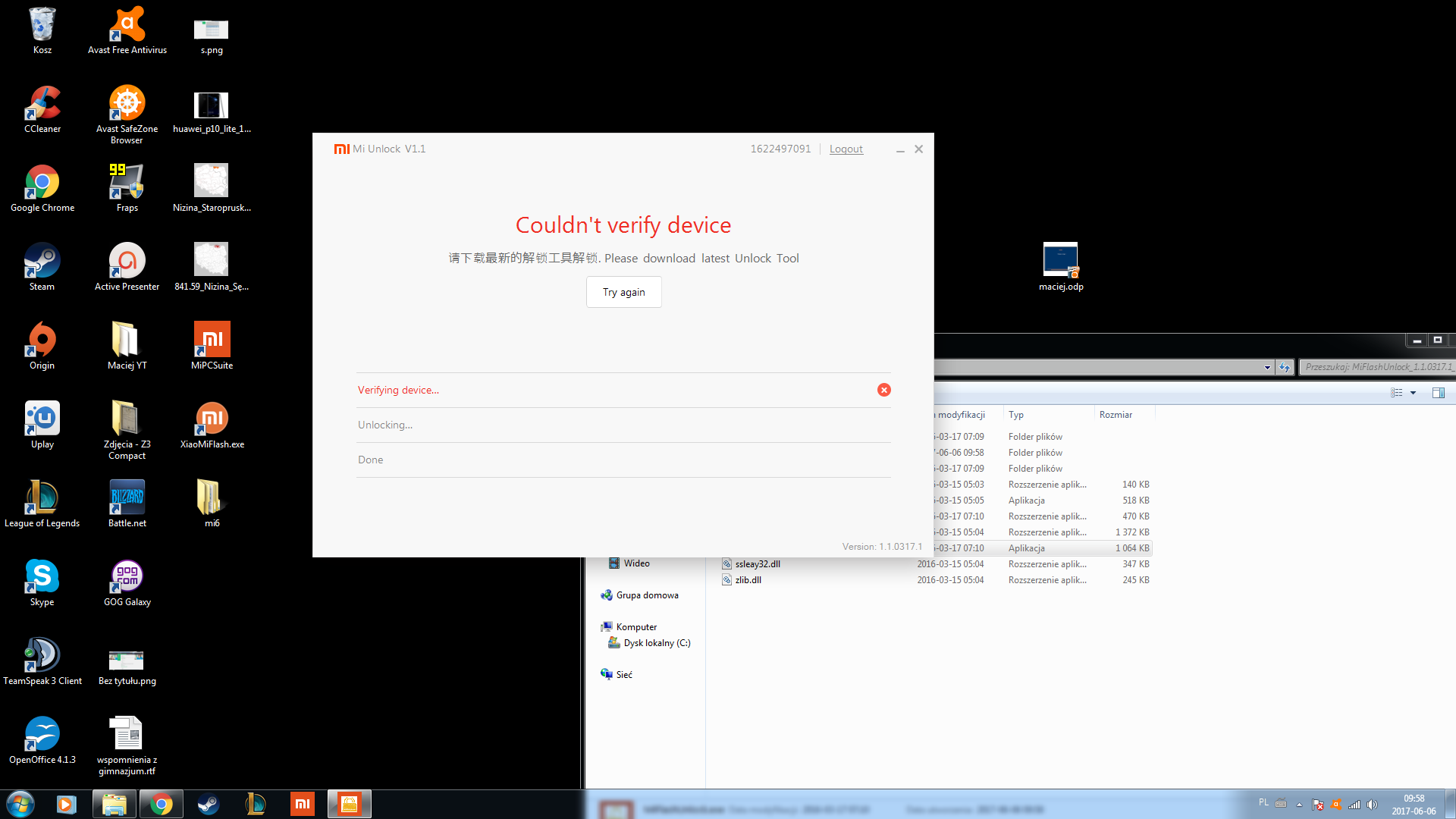
Task: Select zlib.dll in Explorer list
Action: pyautogui.click(x=748, y=580)
